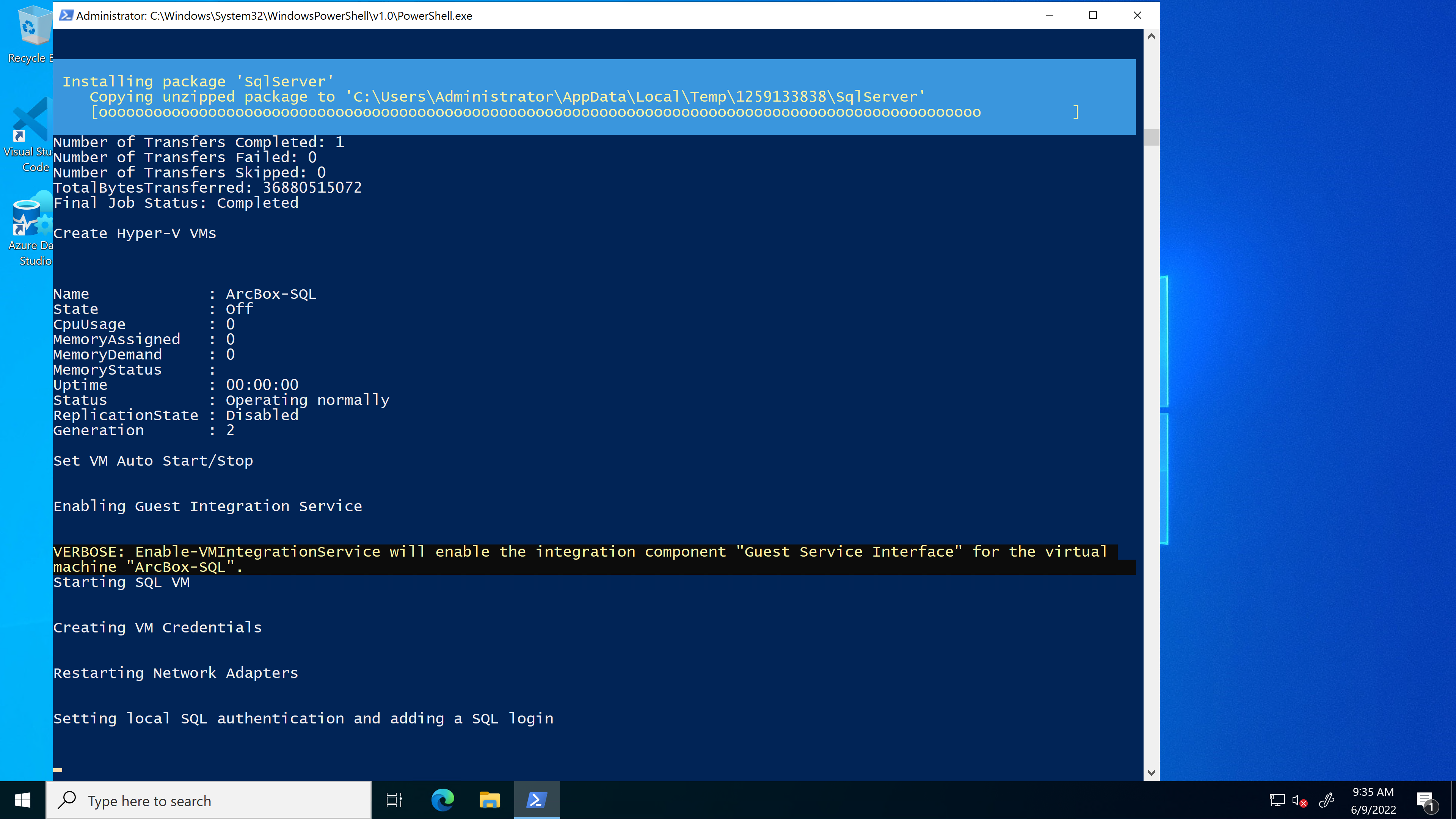This screenshot has height=819, width=1456.
Task: Click the 'Set VM Auto Start/Stop' line
Action: point(152,461)
